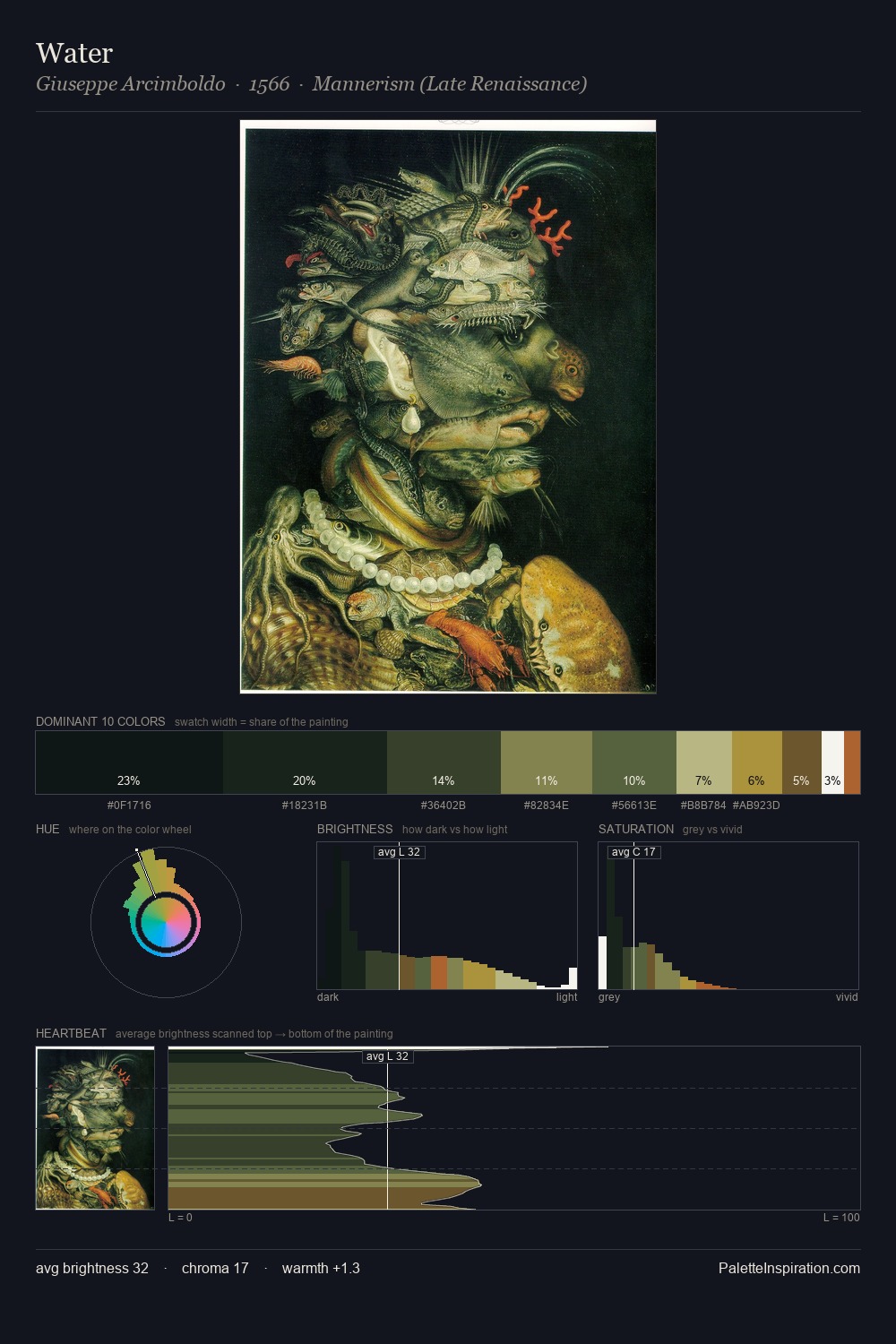Click the hue color wheel chart
The height and width of the screenshot is (1344, 896).
tap(166, 922)
